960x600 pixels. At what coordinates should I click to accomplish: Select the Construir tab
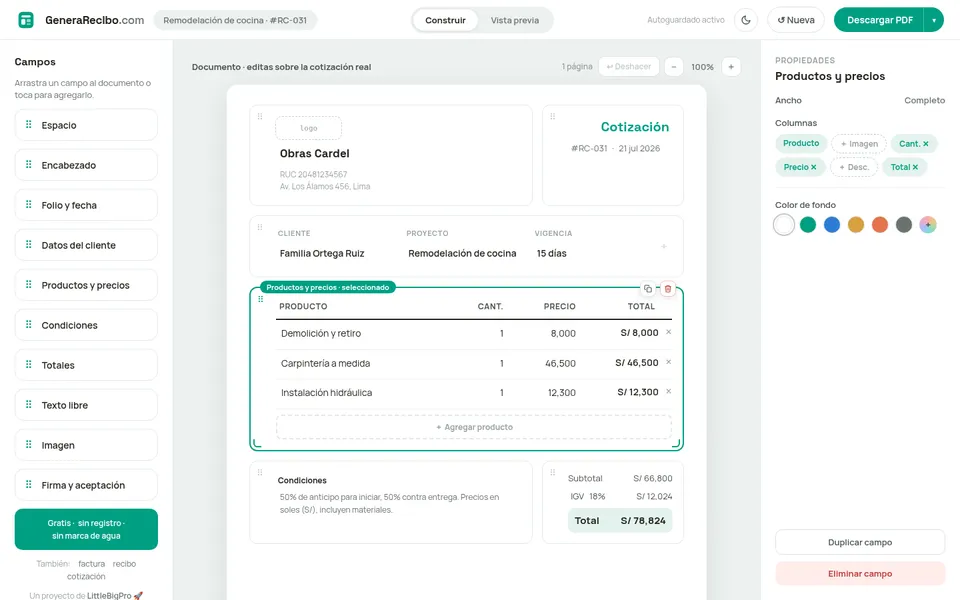445,20
